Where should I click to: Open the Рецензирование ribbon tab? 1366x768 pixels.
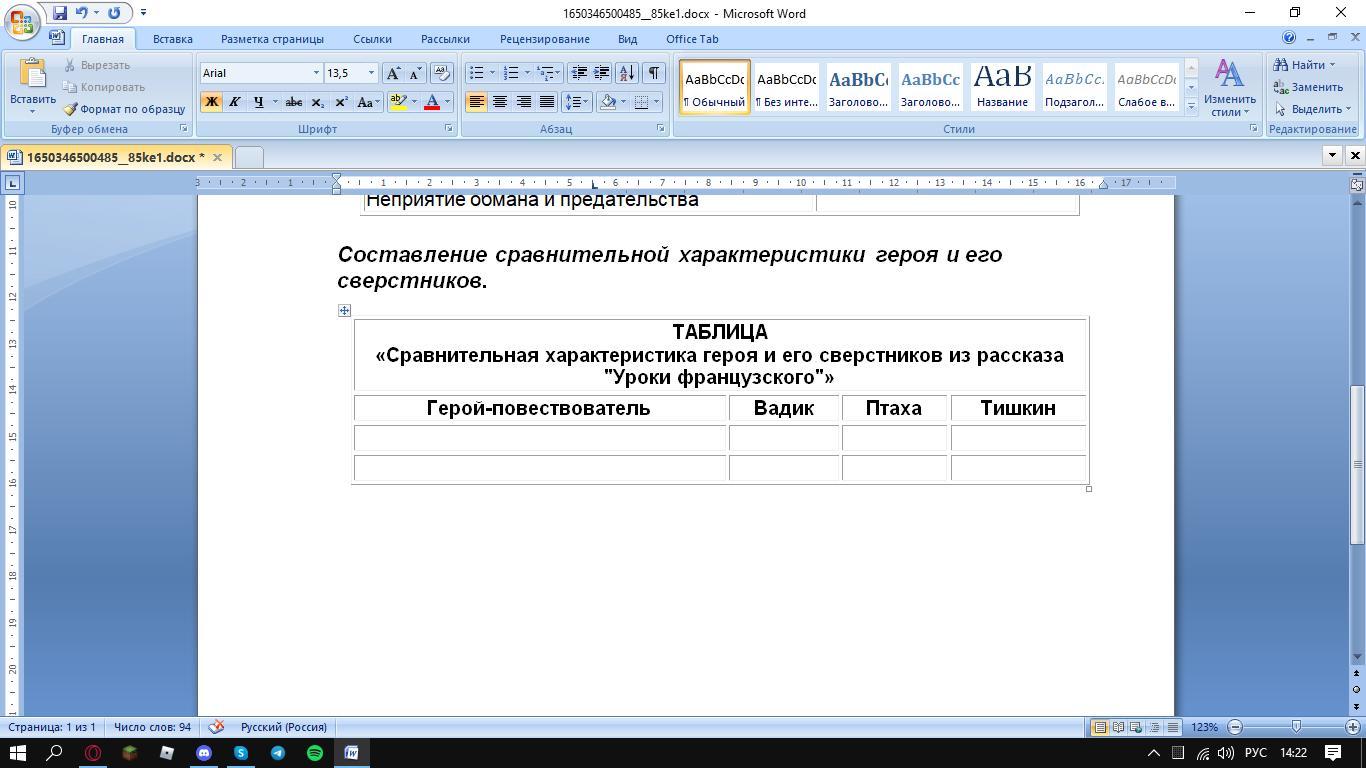(x=545, y=39)
